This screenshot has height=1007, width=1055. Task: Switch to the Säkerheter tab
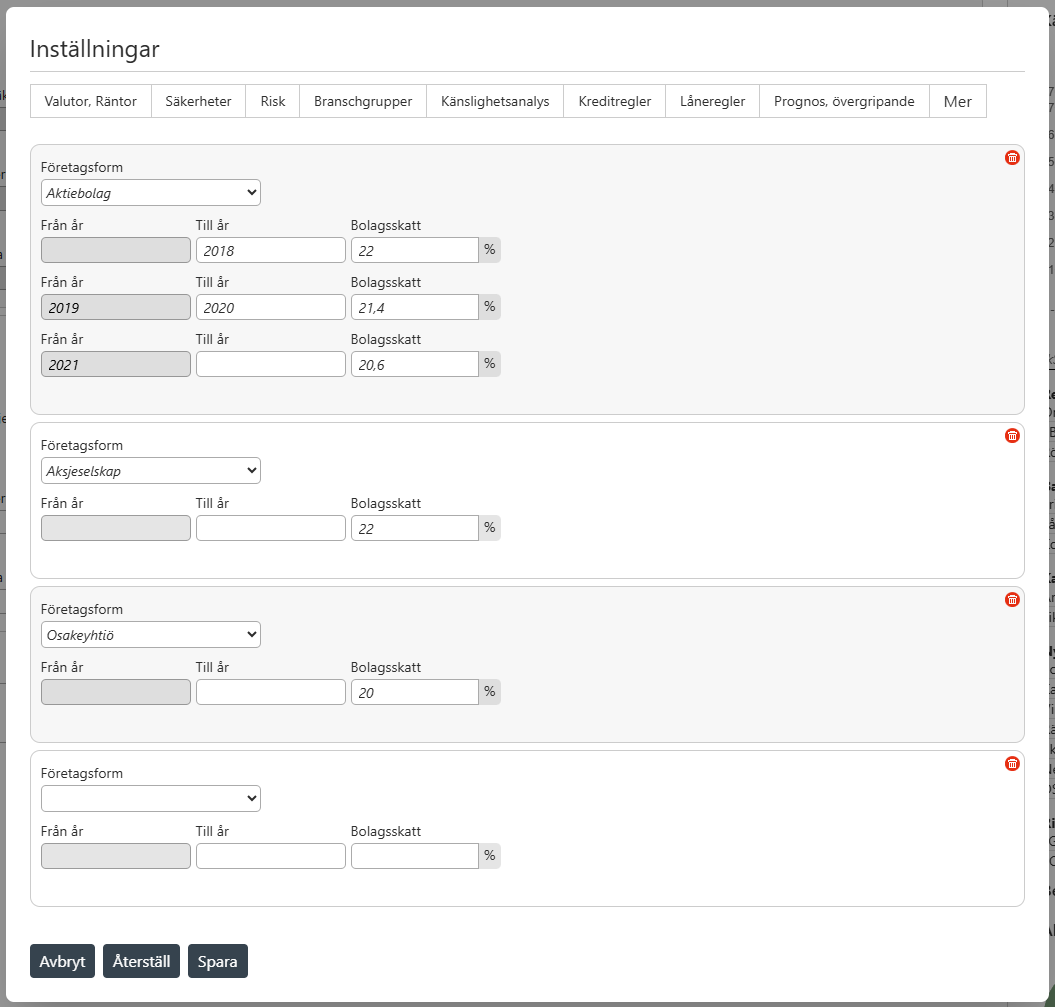pyautogui.click(x=198, y=102)
